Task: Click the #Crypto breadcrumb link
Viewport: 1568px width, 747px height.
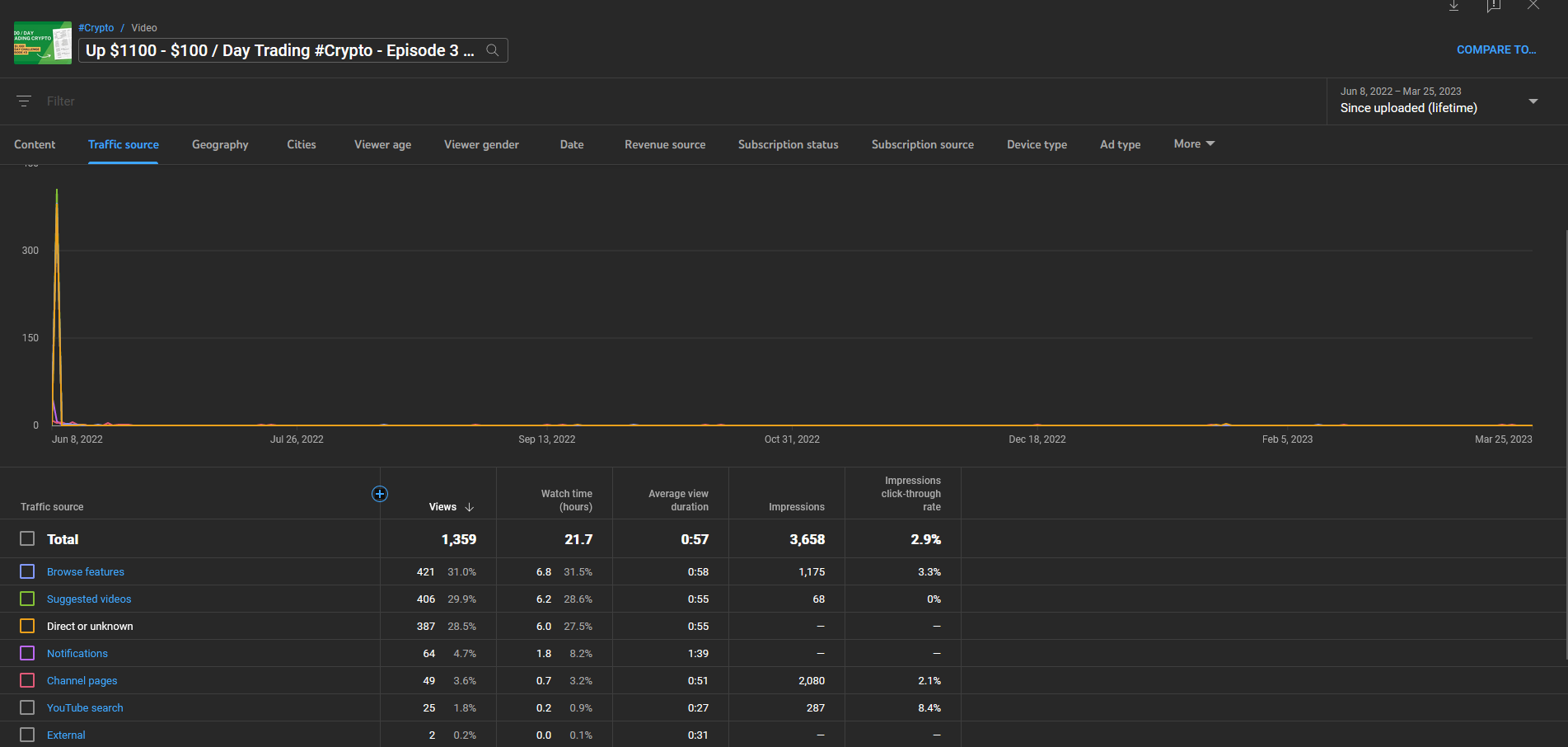Action: click(x=96, y=28)
